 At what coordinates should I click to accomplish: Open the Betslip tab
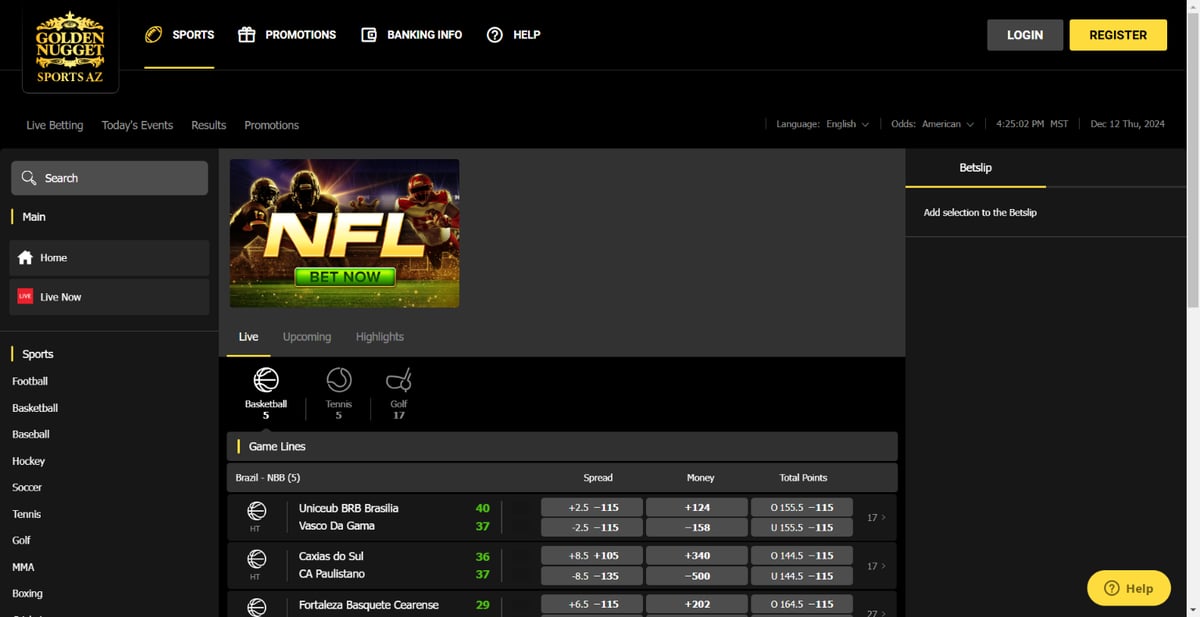point(975,168)
